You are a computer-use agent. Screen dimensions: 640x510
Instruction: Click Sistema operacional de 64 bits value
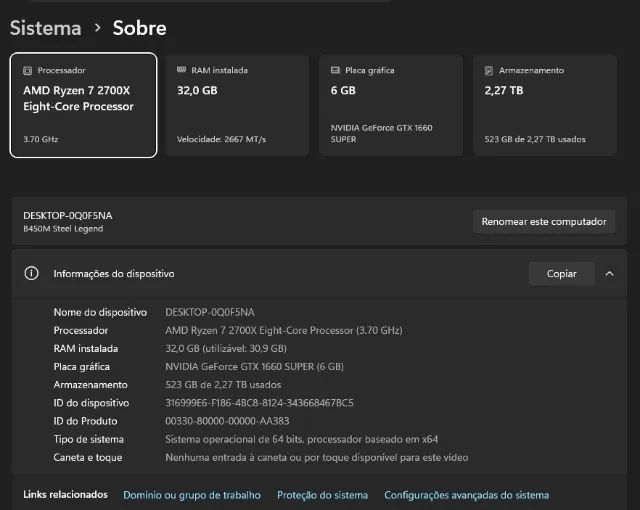pos(302,439)
